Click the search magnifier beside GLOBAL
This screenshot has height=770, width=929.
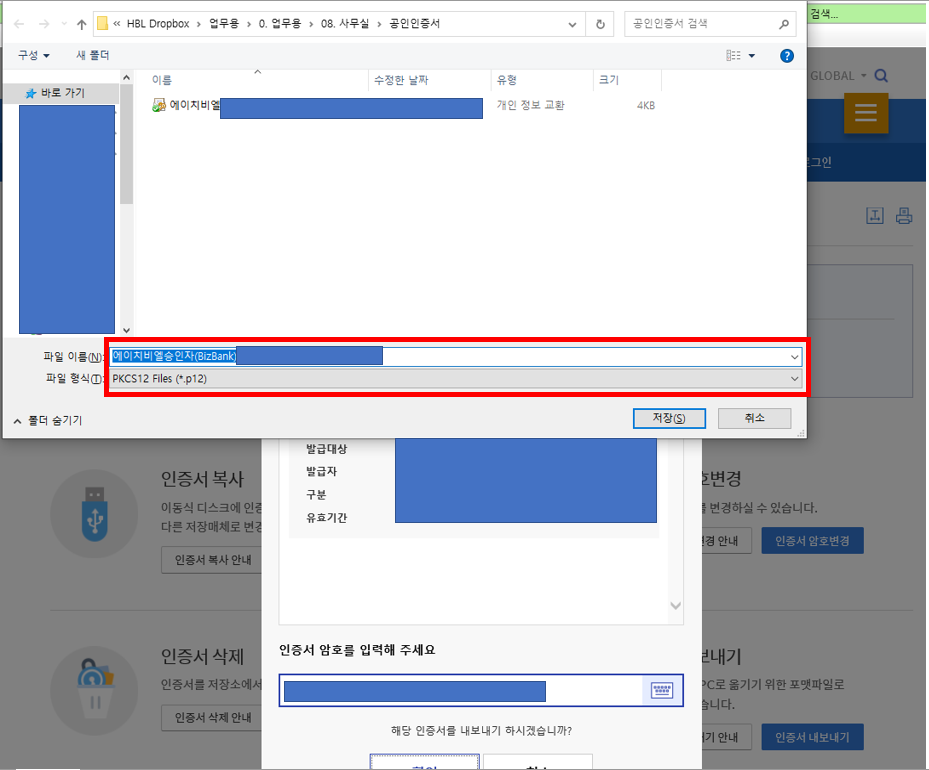899,75
